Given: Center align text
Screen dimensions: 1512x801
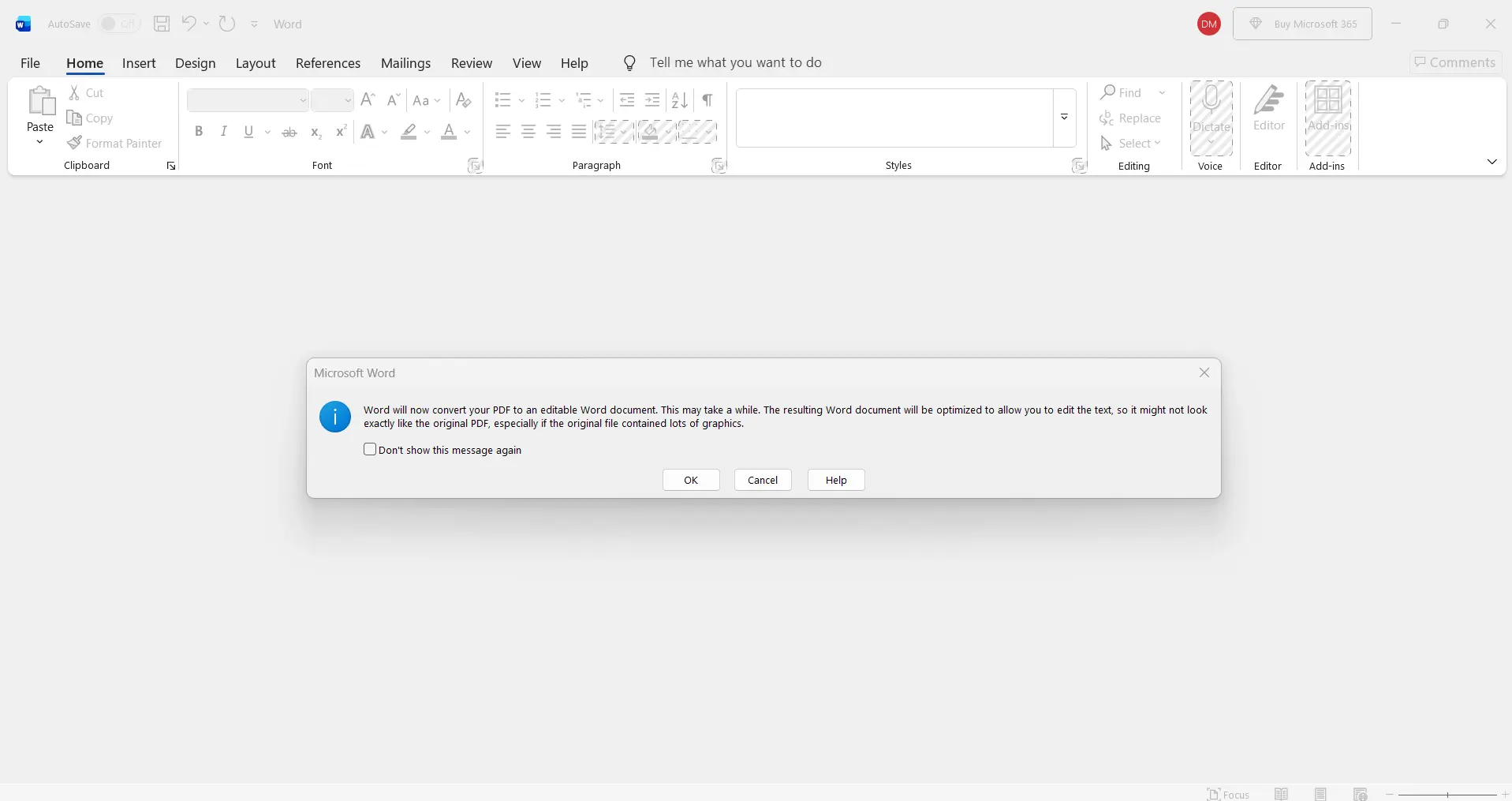Looking at the screenshot, I should click(x=528, y=132).
